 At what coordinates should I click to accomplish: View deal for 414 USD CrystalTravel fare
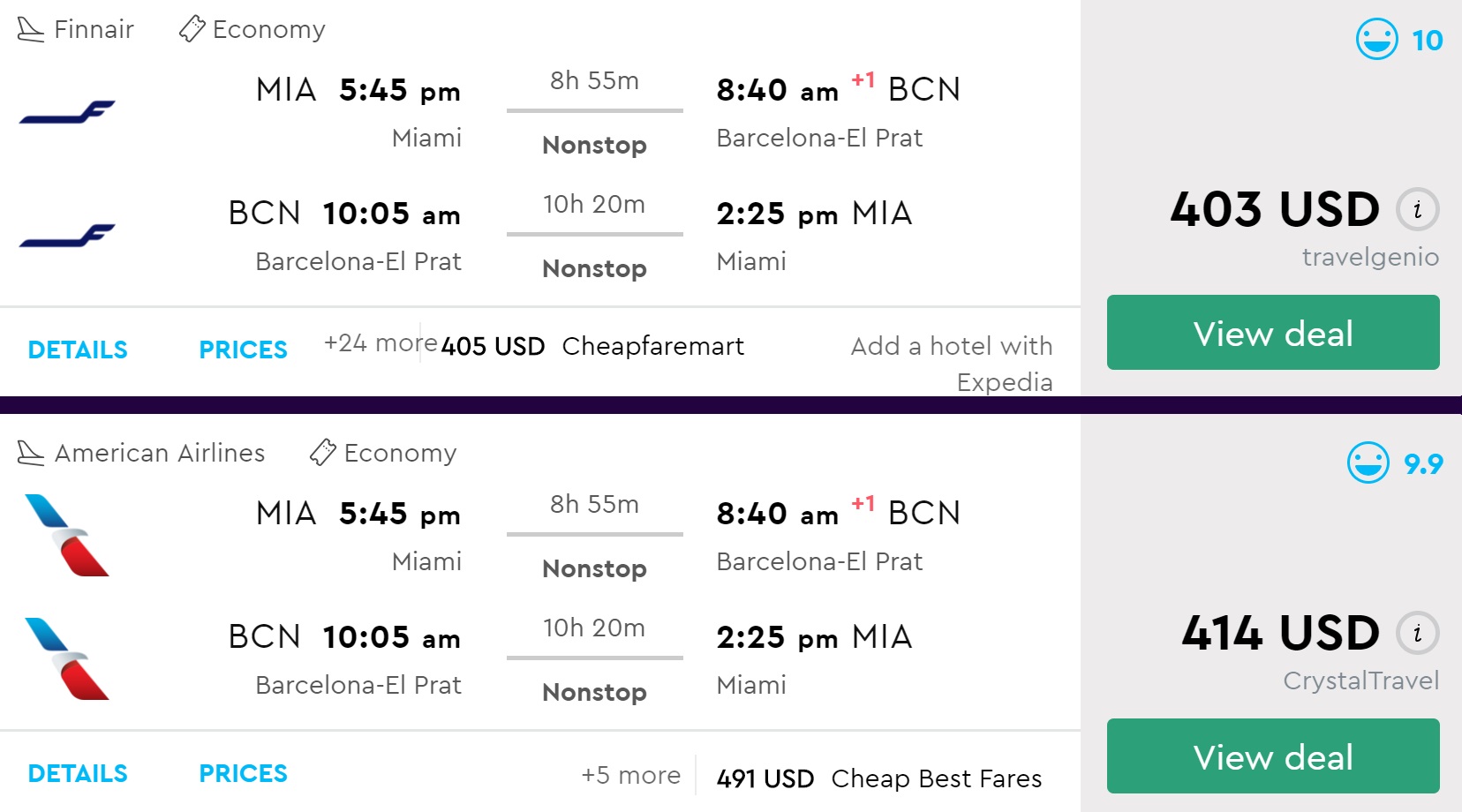tap(1272, 756)
